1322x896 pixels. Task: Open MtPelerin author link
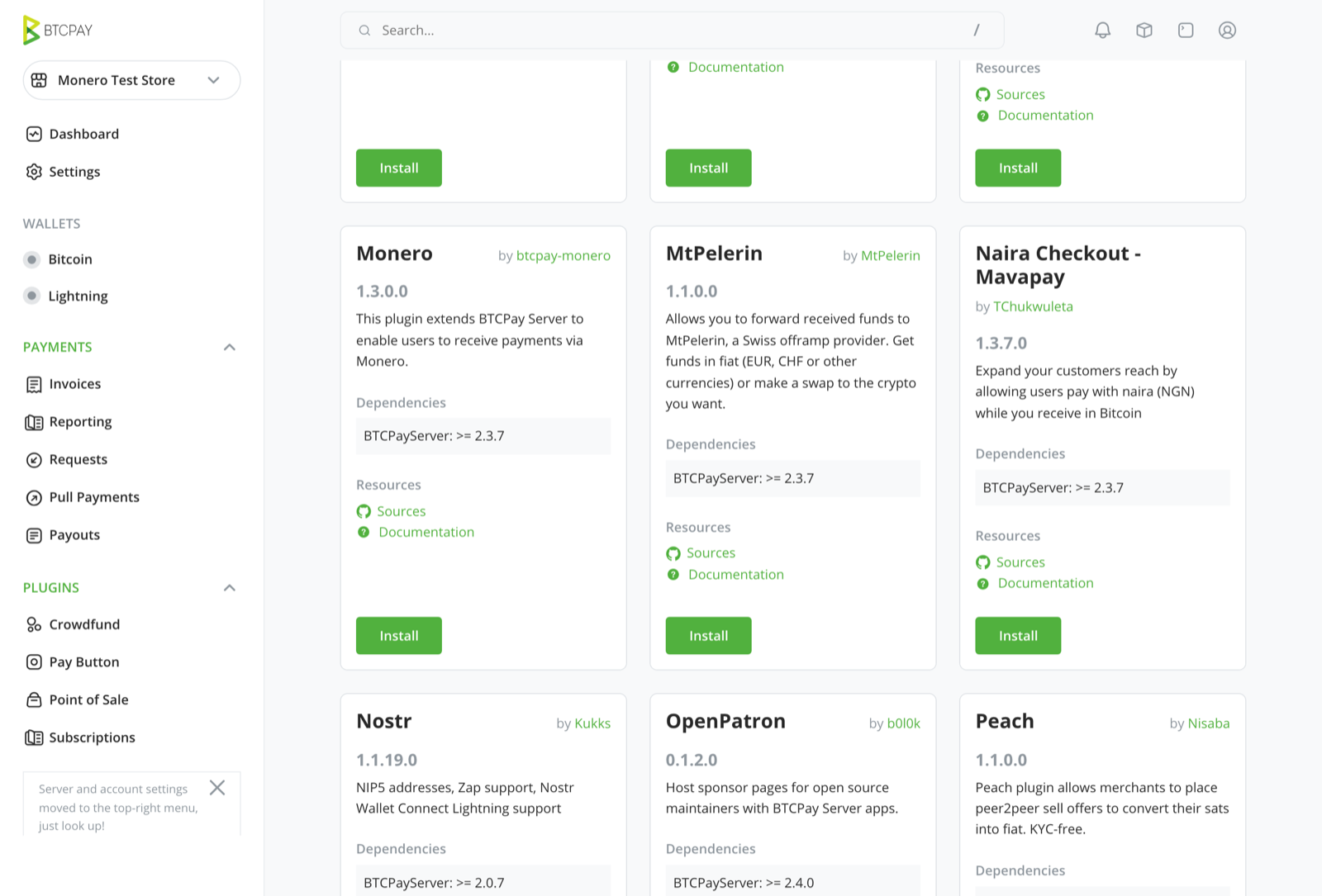tap(891, 256)
